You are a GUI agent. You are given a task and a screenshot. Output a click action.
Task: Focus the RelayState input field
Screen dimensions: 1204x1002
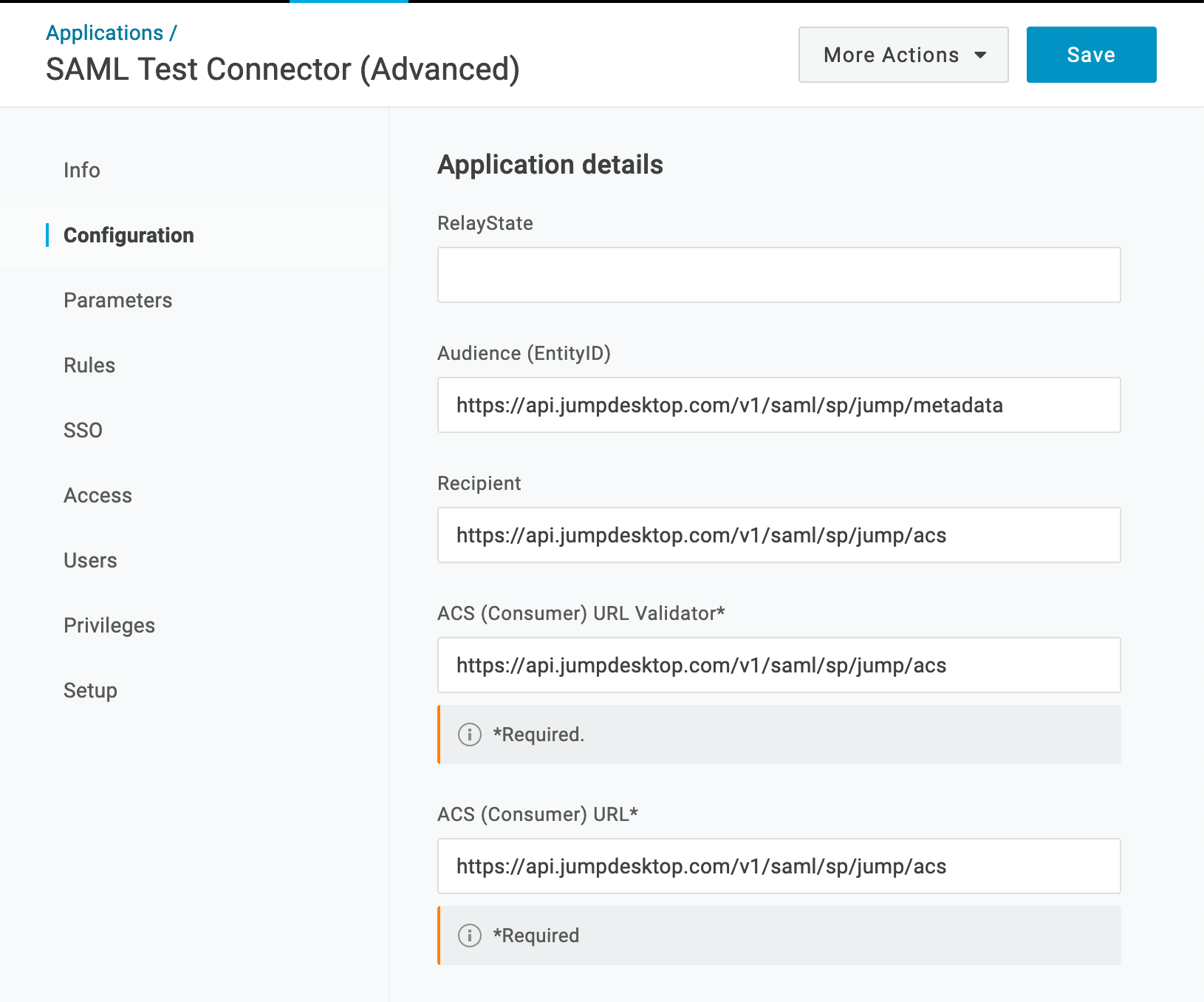click(x=779, y=275)
